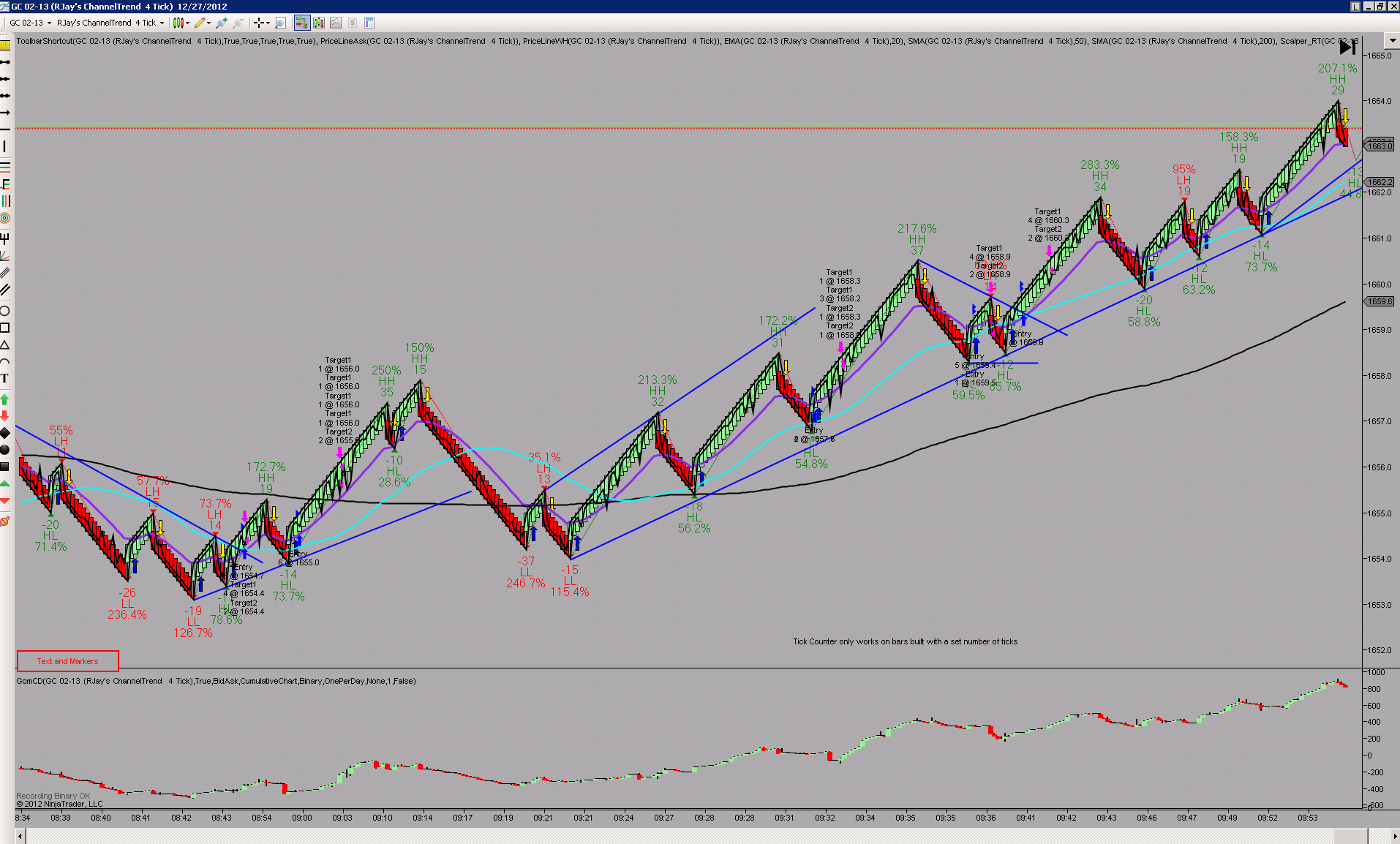
Task: Click the 246.7% LL swing label
Action: (525, 572)
